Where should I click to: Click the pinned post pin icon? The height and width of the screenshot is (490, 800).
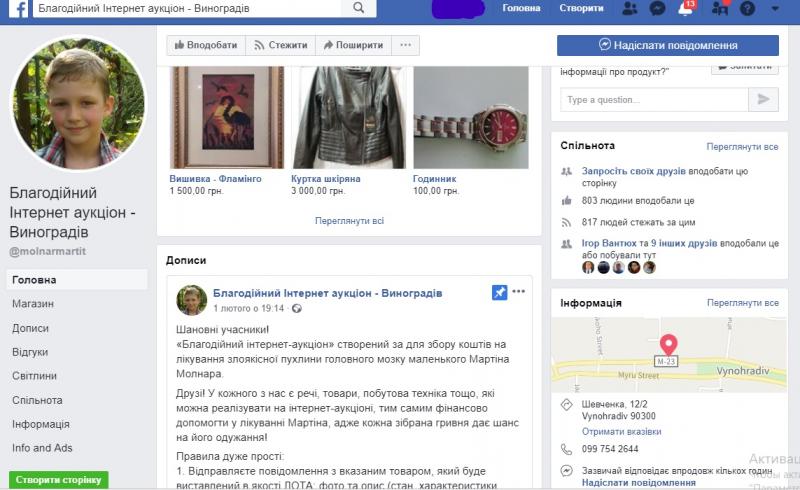(499, 292)
